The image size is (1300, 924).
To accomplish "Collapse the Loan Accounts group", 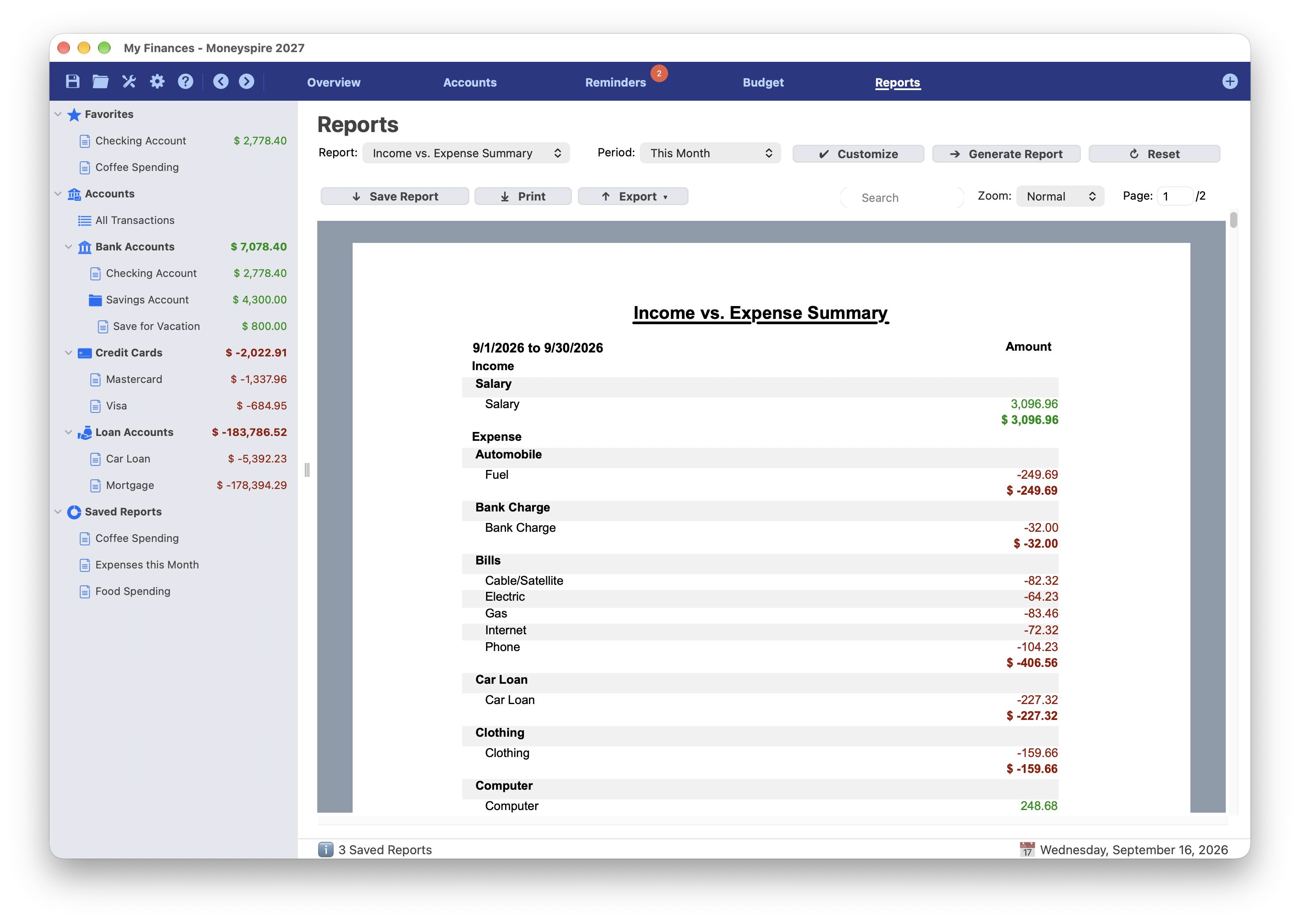I will click(69, 432).
